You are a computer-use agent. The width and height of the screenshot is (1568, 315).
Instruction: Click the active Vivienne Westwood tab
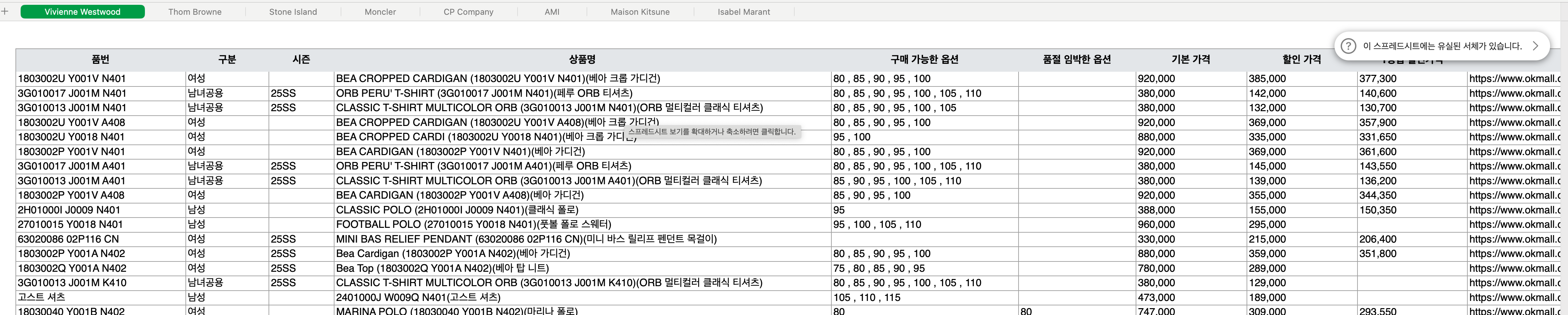tap(83, 12)
